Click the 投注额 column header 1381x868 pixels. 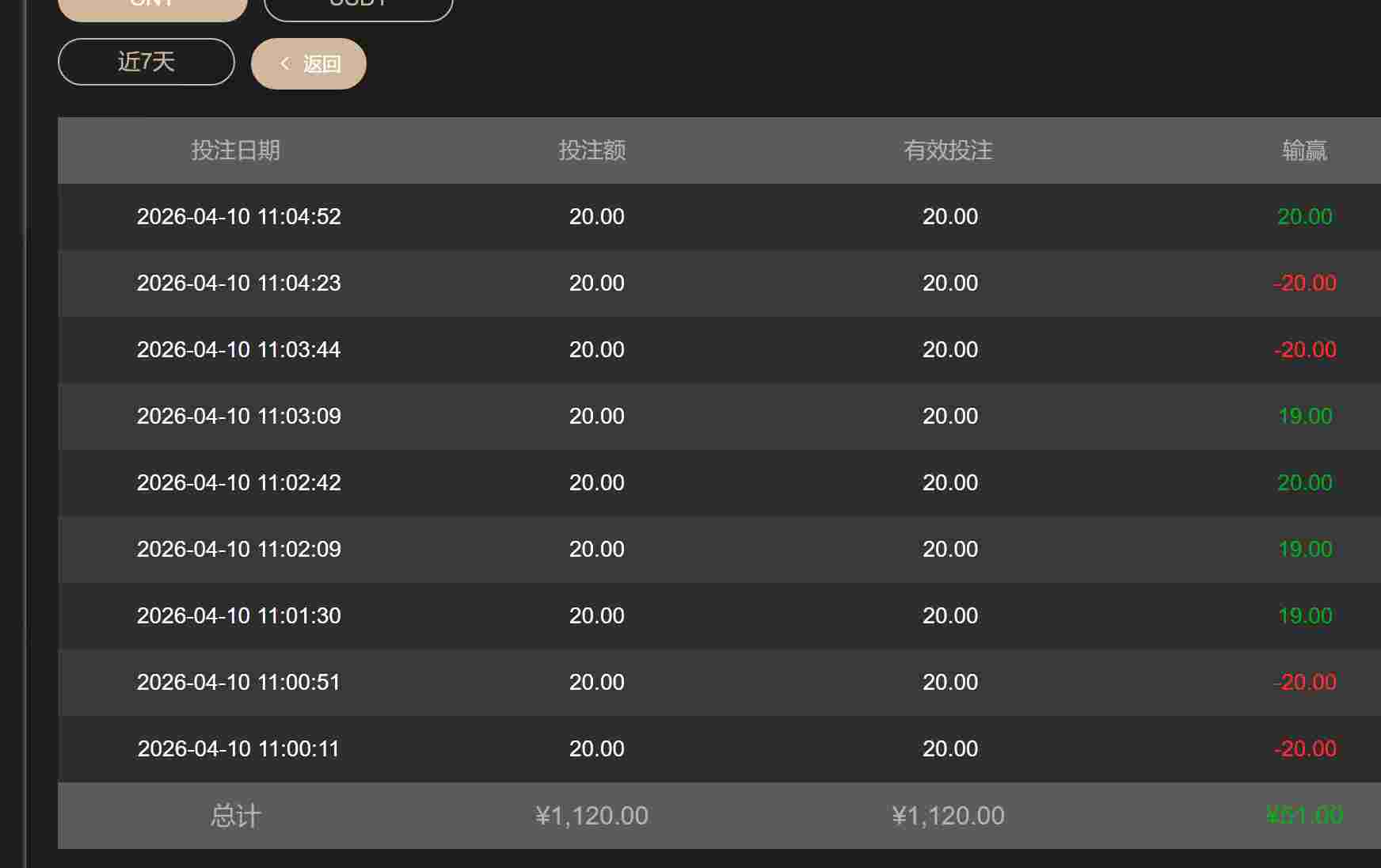click(592, 150)
